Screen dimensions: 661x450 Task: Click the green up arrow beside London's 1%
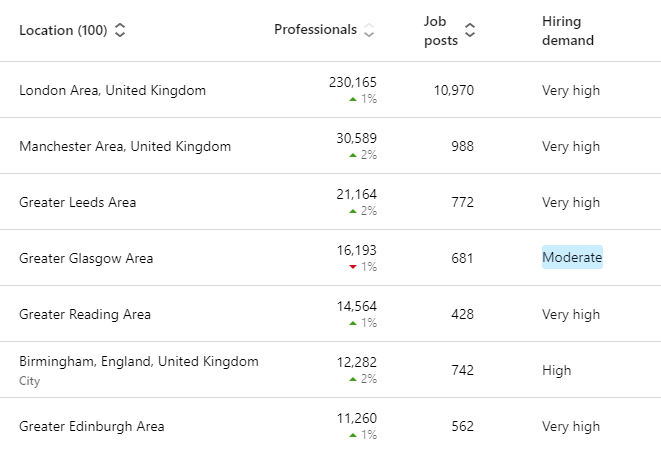353,99
